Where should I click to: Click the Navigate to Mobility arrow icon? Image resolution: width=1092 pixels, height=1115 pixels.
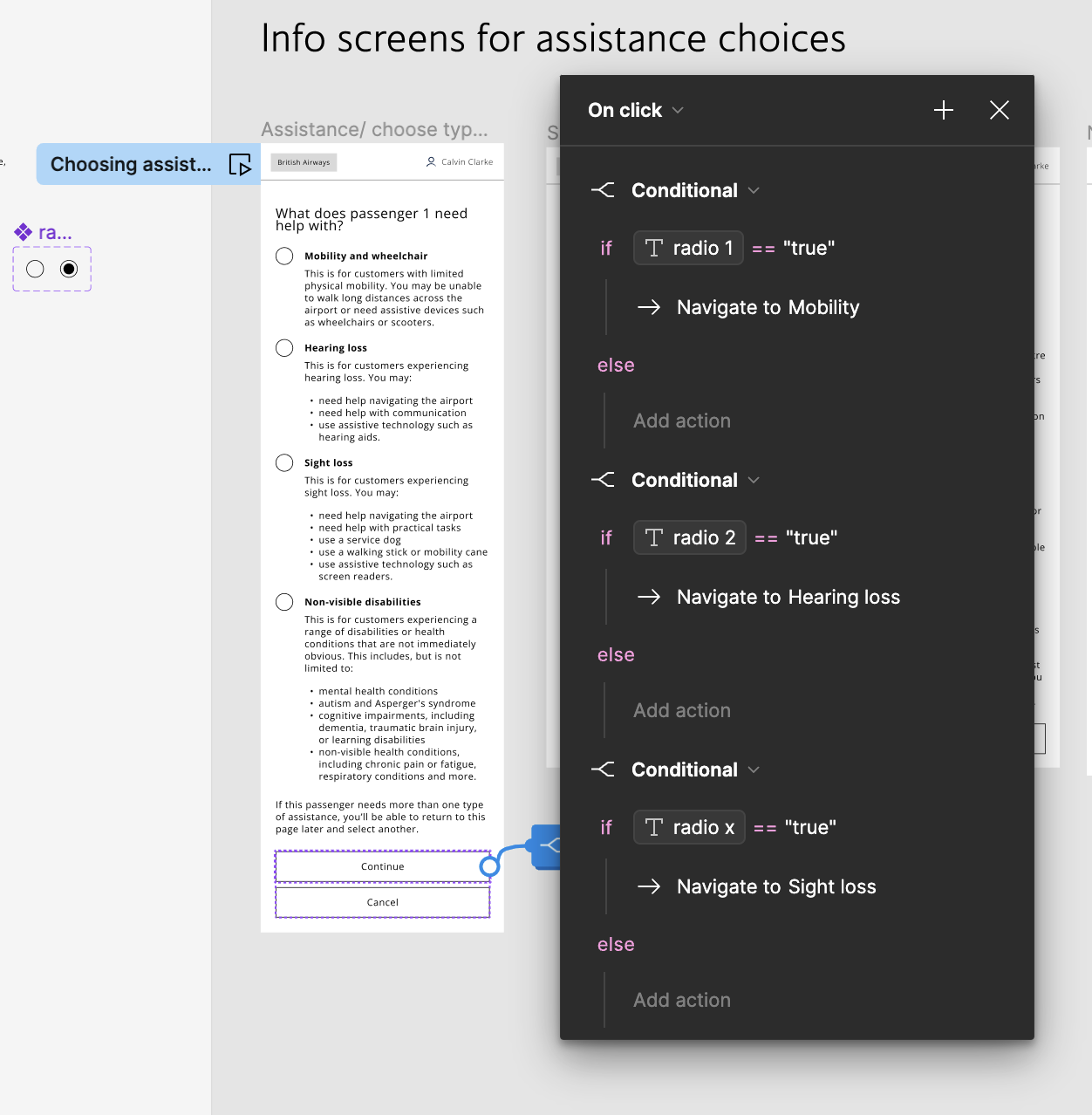(x=649, y=307)
